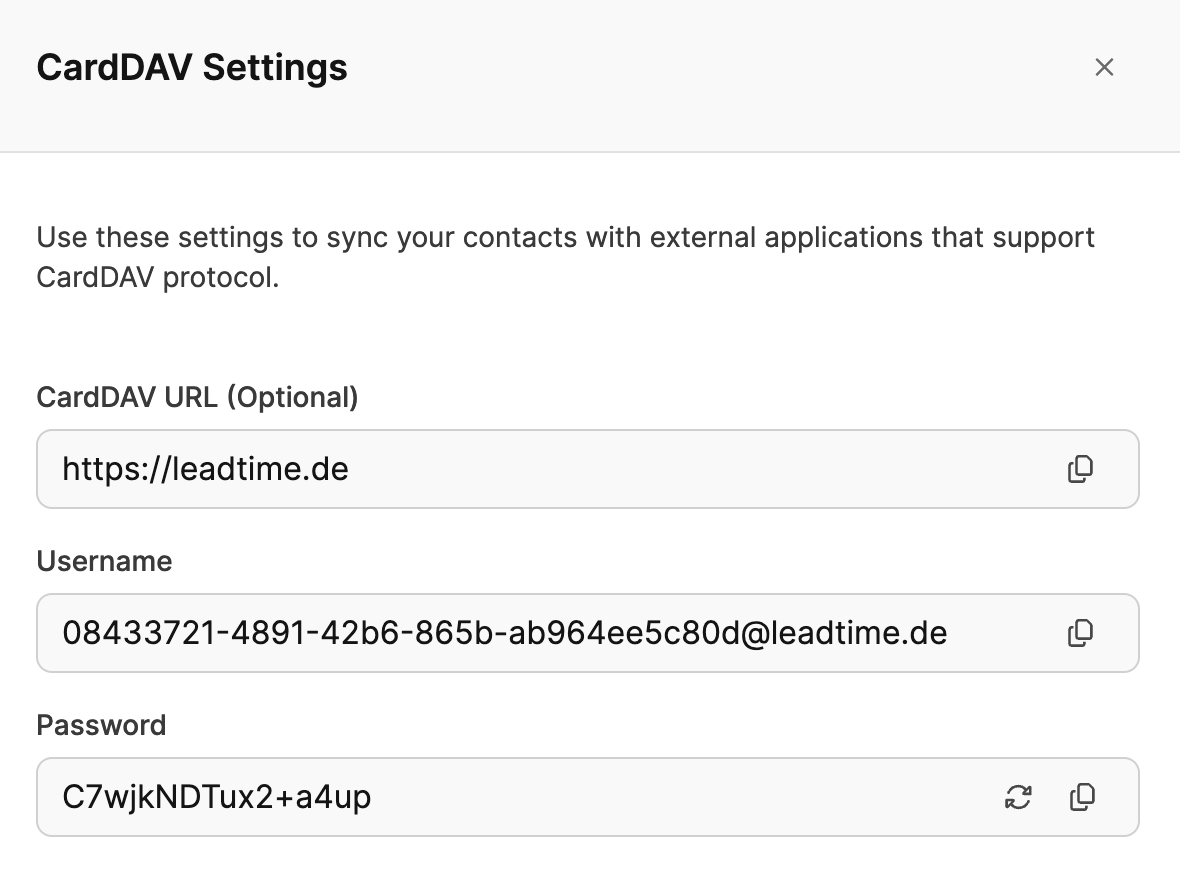Click the "Password" field label

coord(101,725)
